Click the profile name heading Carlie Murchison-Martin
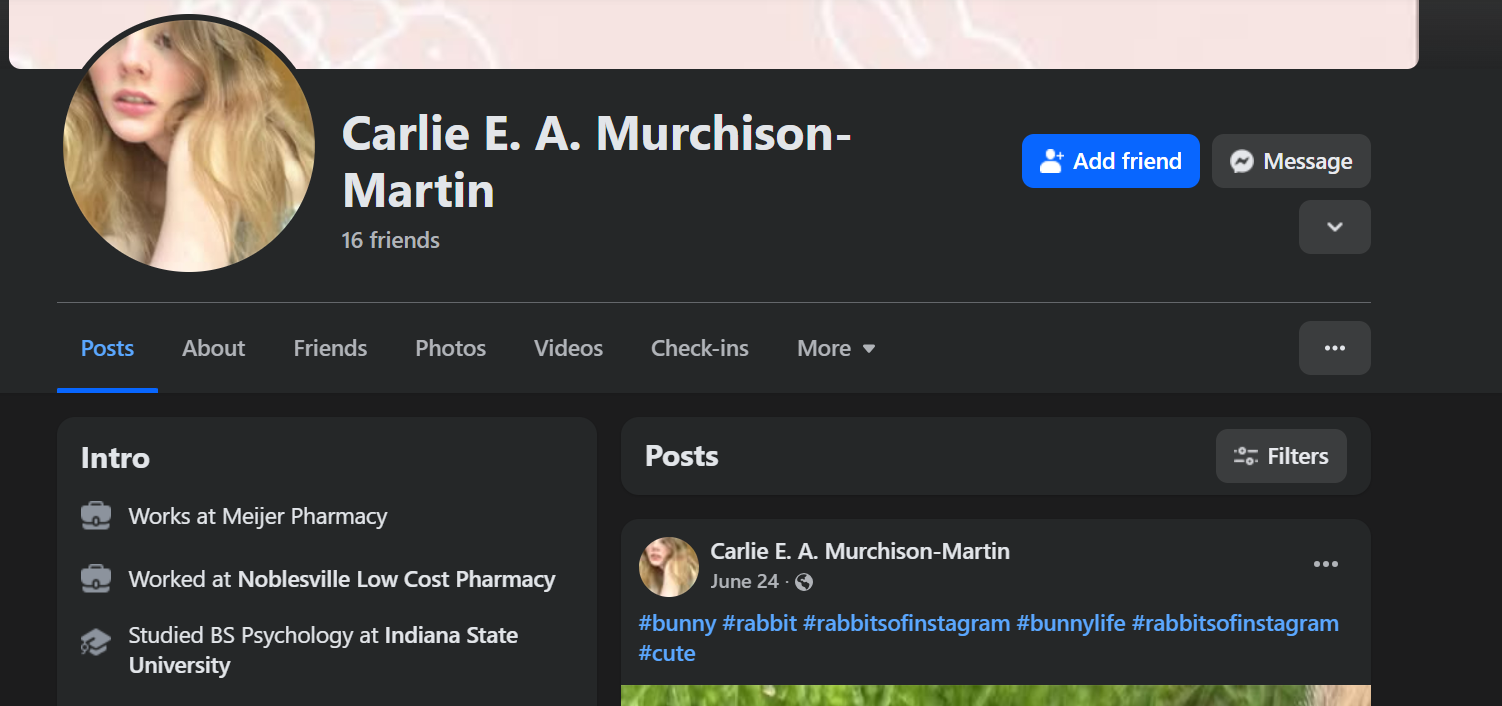The width and height of the screenshot is (1502, 706). click(x=596, y=161)
